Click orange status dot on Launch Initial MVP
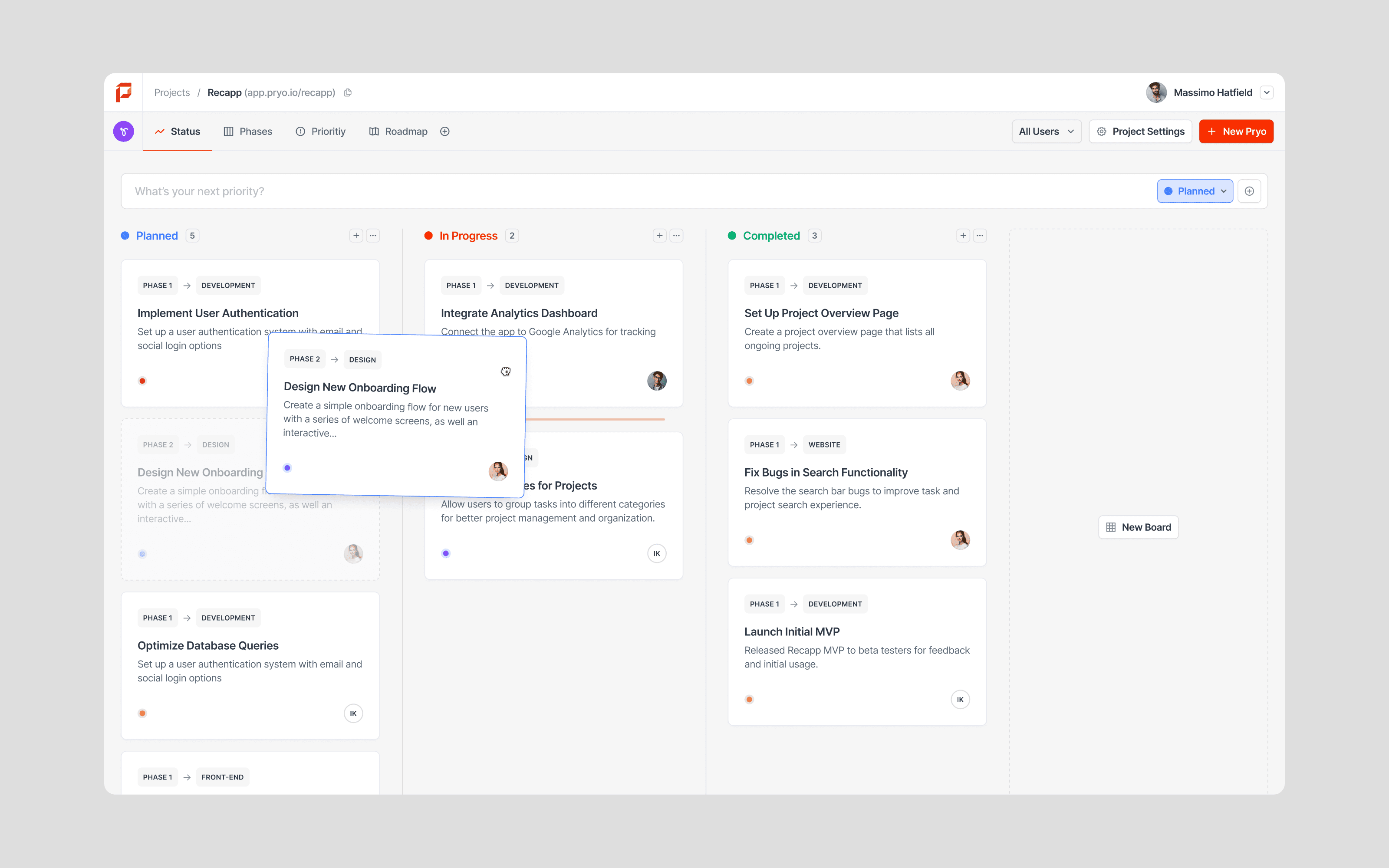The image size is (1389, 868). click(x=749, y=699)
